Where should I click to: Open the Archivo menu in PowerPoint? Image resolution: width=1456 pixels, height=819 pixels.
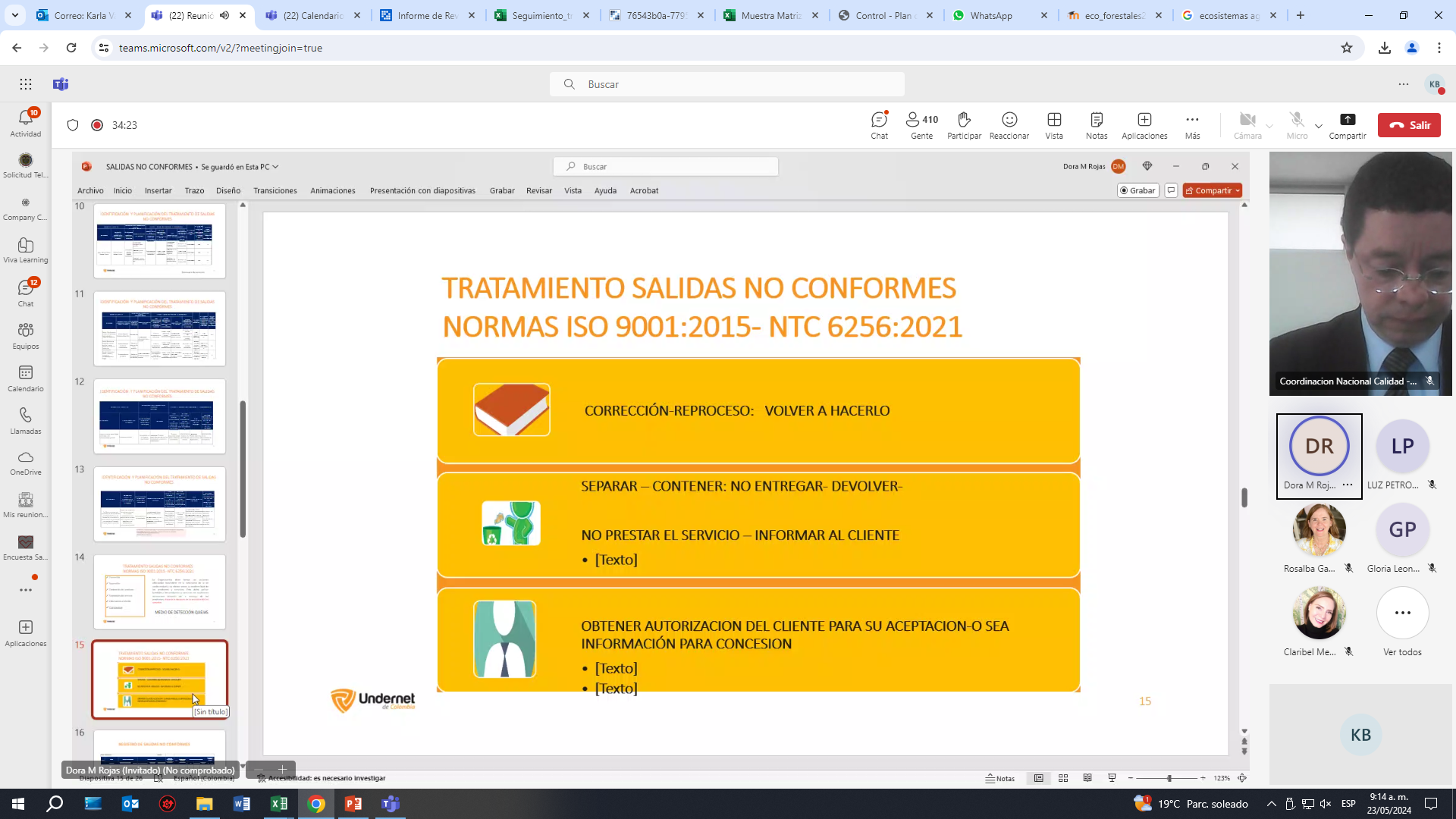tap(90, 190)
